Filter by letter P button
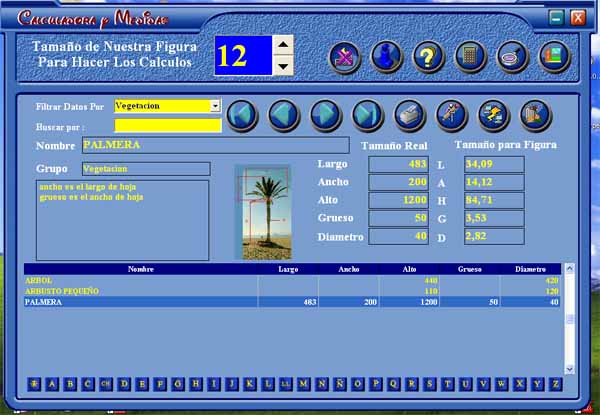 pyautogui.click(x=376, y=383)
